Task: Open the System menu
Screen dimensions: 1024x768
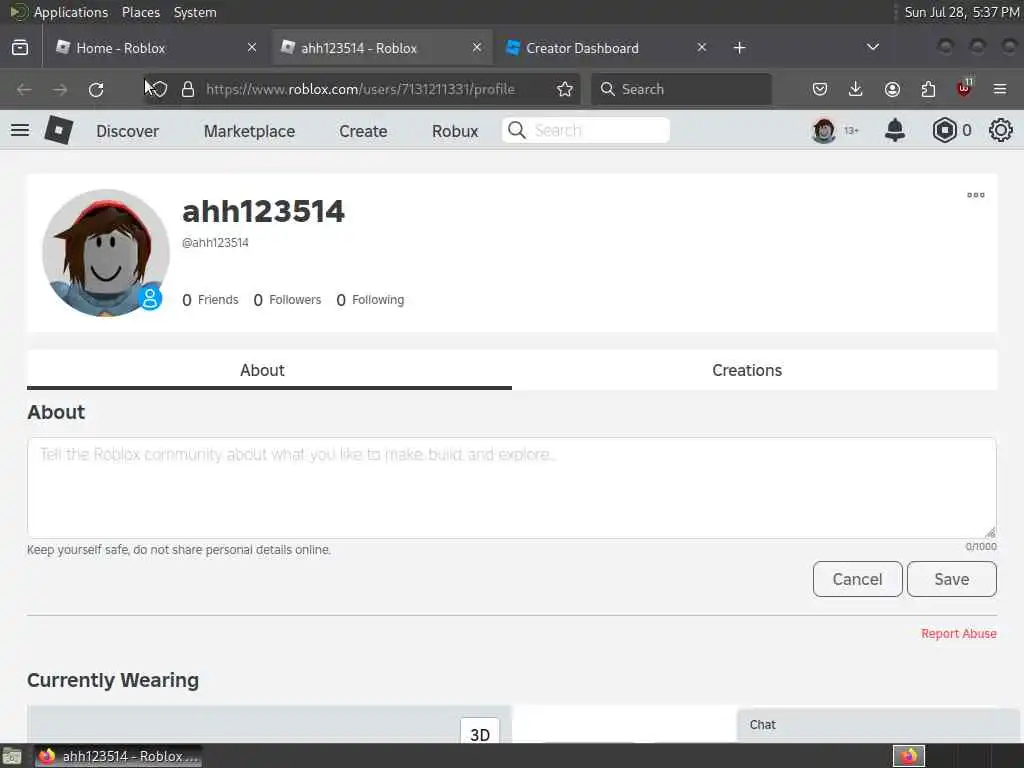Action: click(195, 12)
